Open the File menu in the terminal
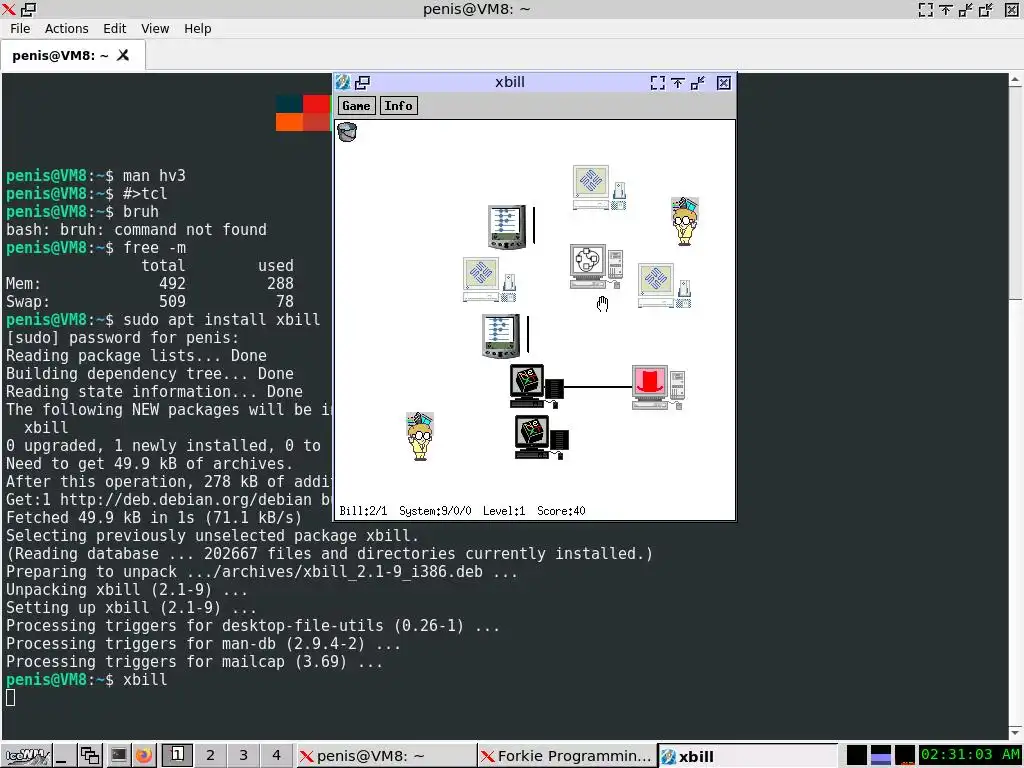 [x=20, y=29]
